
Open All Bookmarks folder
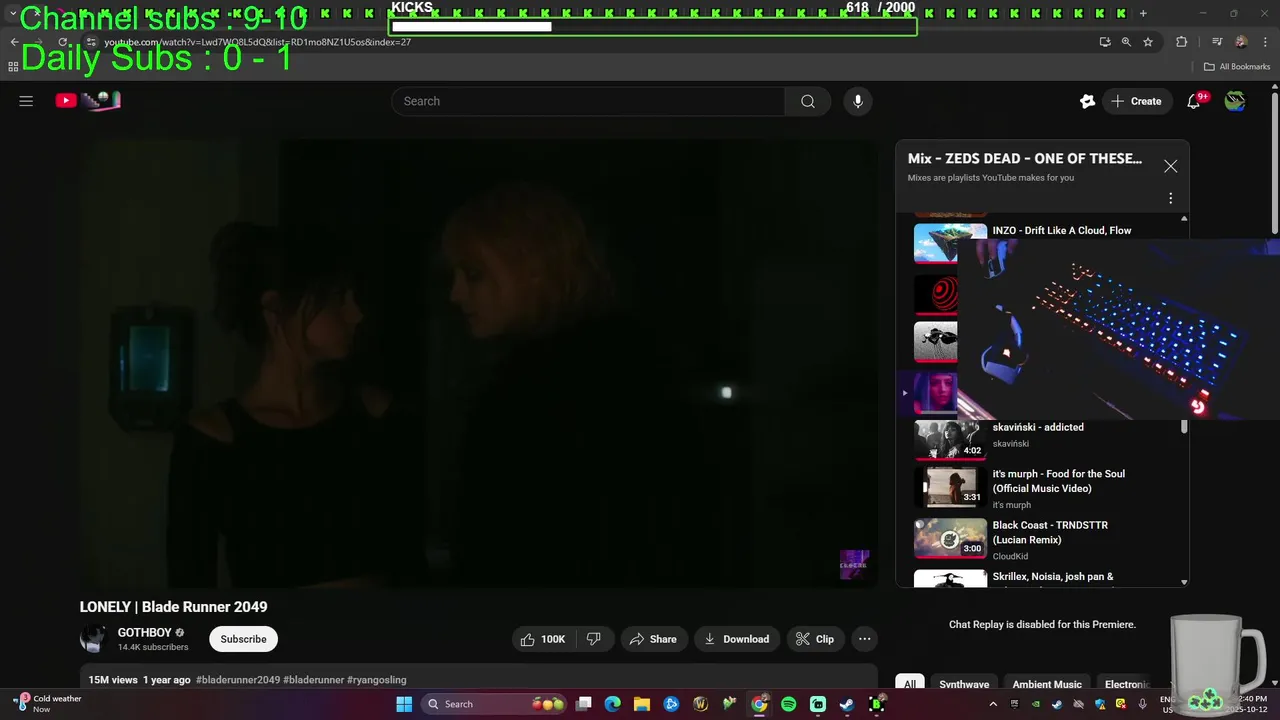(1237, 67)
